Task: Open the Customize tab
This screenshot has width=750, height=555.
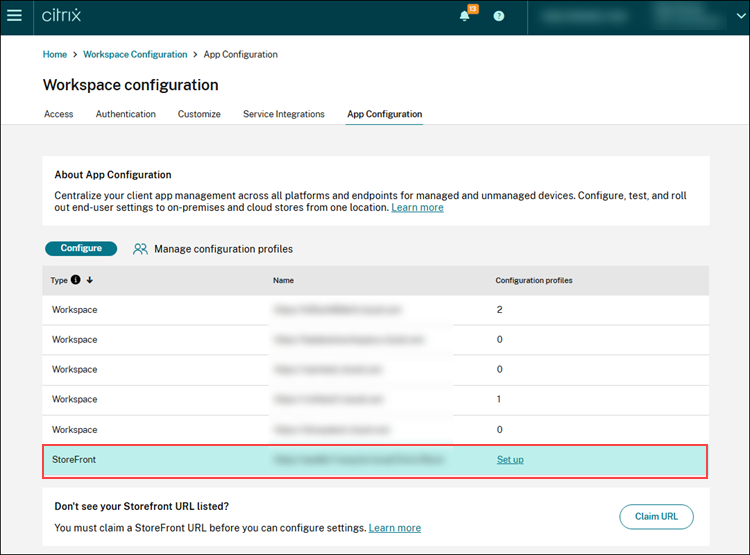Action: click(x=199, y=114)
